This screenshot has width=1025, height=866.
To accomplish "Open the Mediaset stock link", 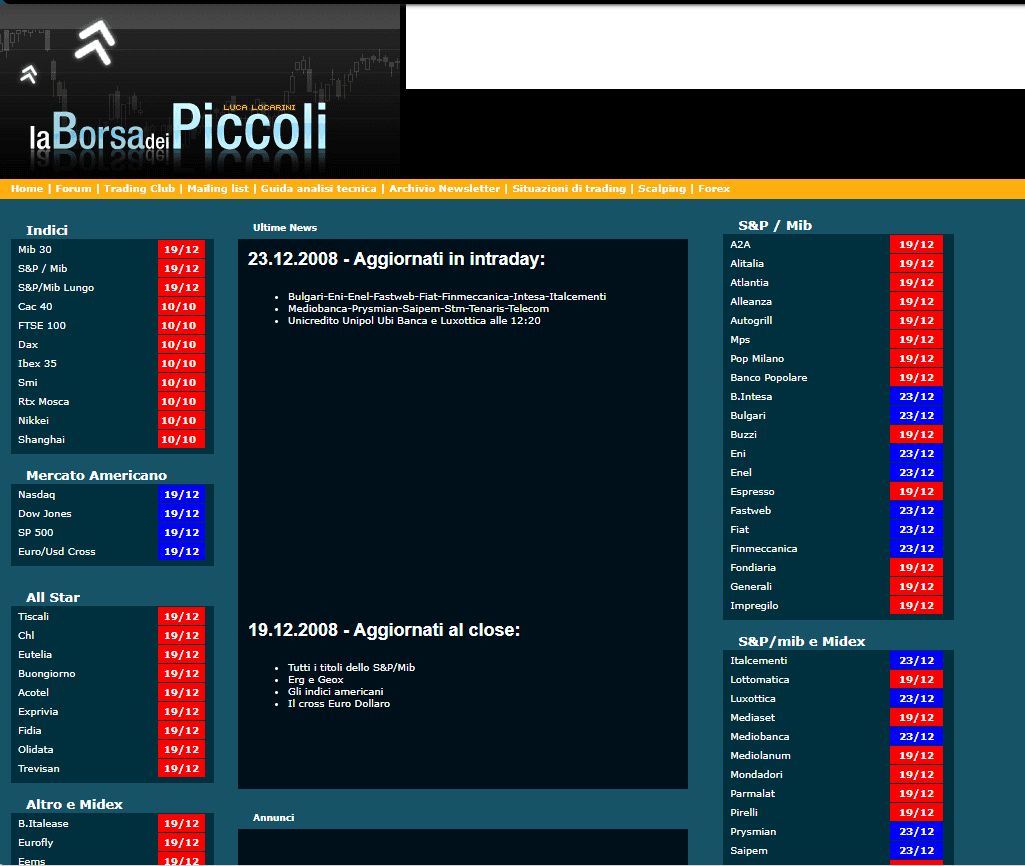I will click(x=753, y=718).
